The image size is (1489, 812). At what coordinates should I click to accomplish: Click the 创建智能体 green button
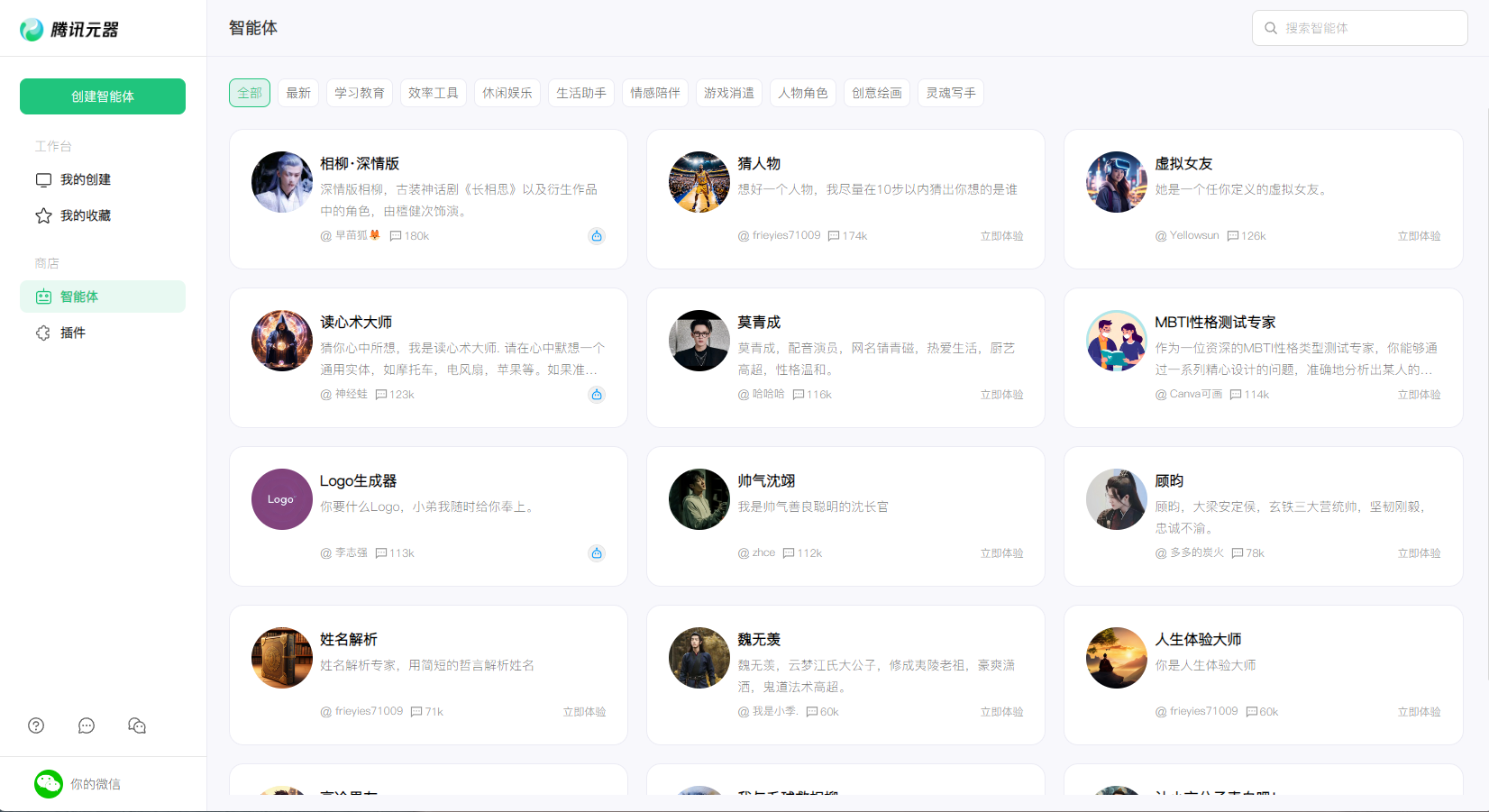[103, 96]
